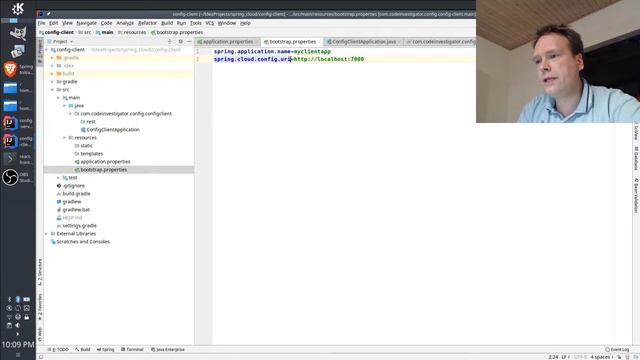The width and height of the screenshot is (640, 360).
Task: Open the Navigate menu
Action: coord(87,23)
